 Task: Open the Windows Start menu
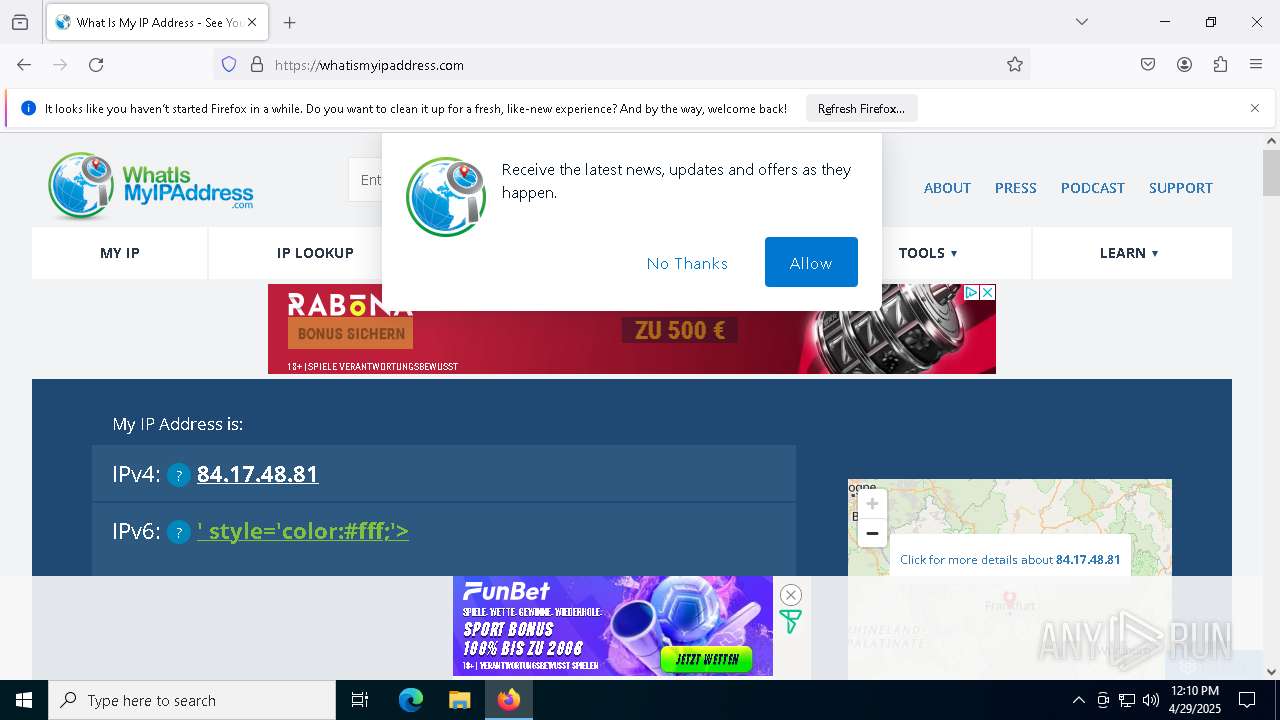[24, 700]
